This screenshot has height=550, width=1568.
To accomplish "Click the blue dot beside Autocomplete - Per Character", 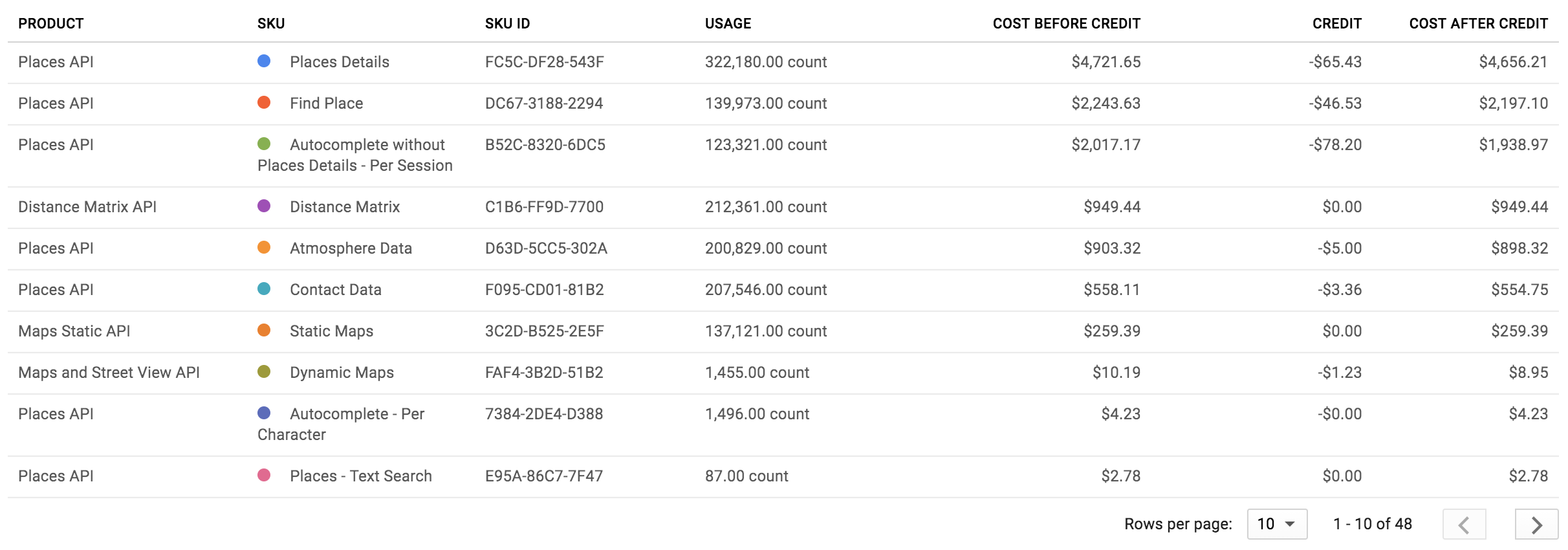I will (265, 413).
